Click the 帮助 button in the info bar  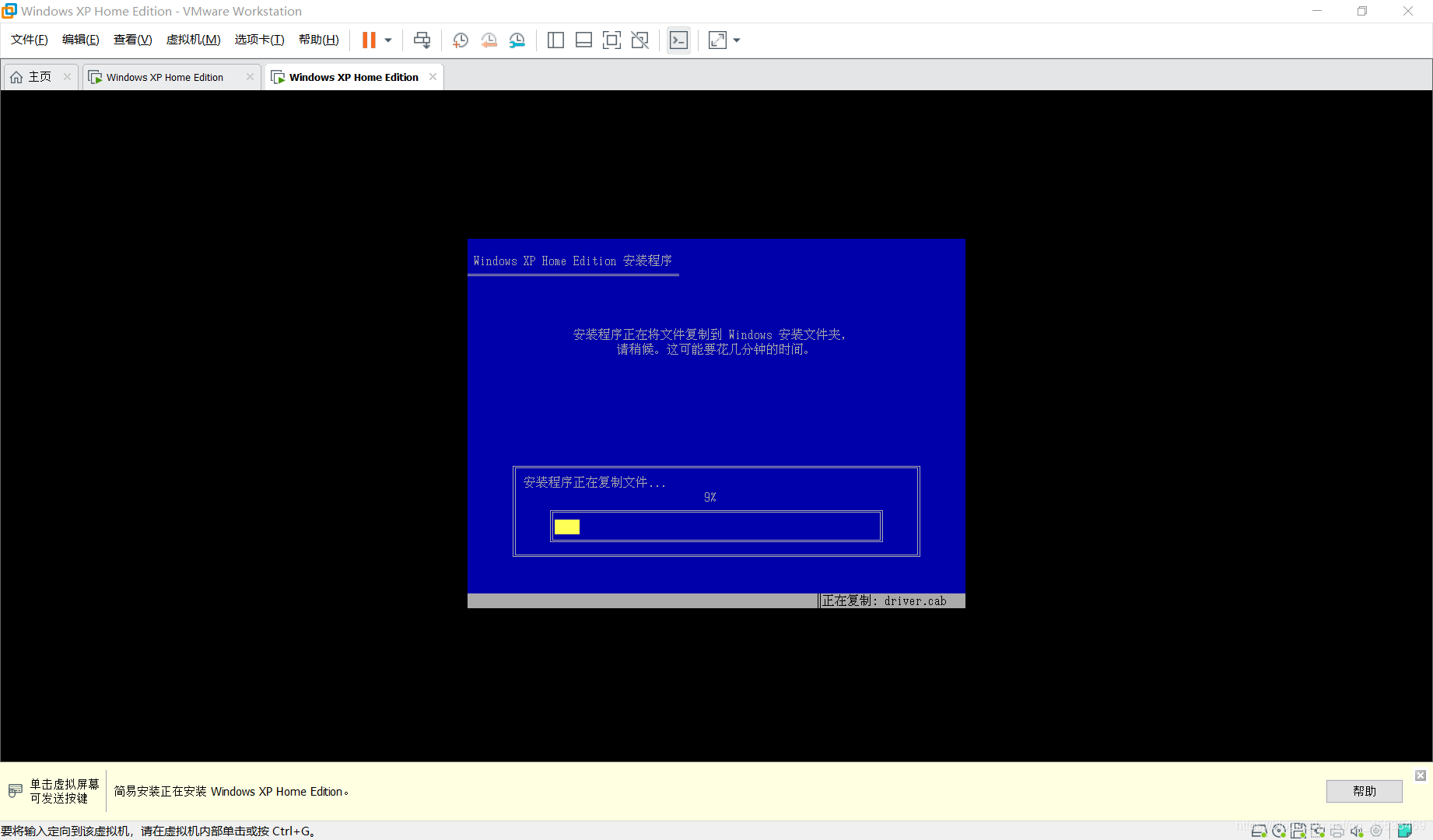[x=1365, y=791]
